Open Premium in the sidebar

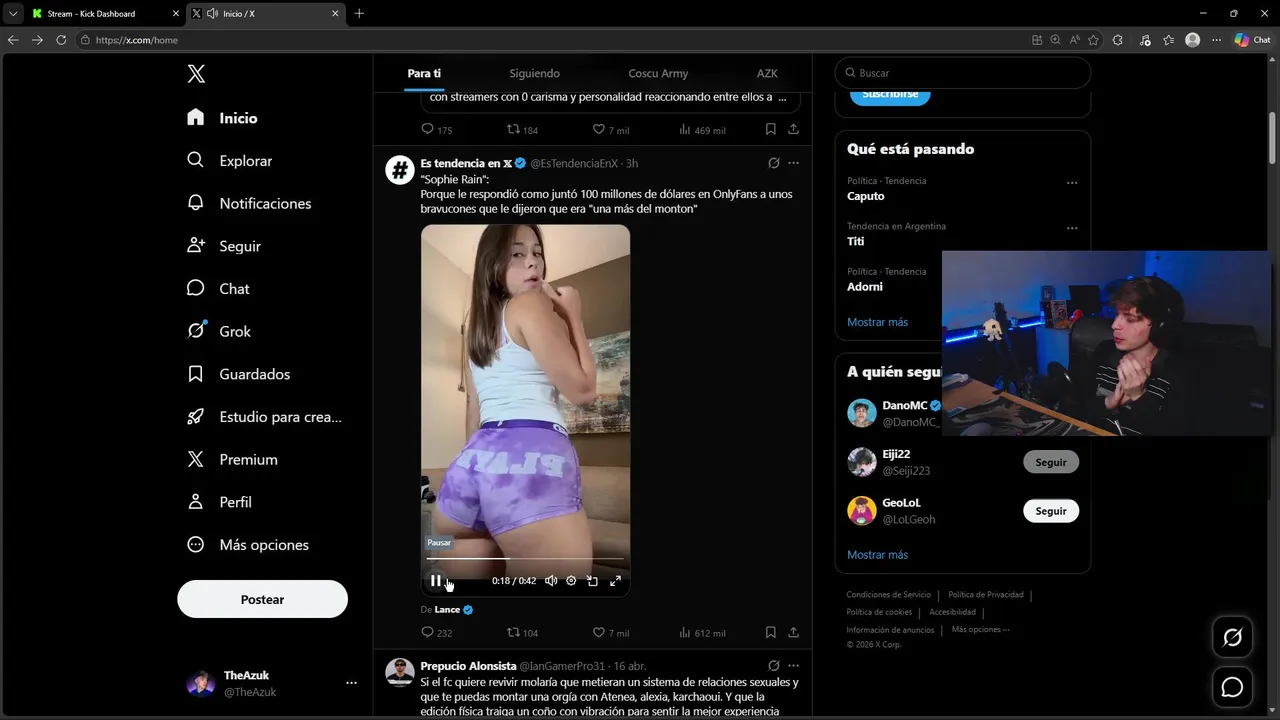pyautogui.click(x=233, y=460)
